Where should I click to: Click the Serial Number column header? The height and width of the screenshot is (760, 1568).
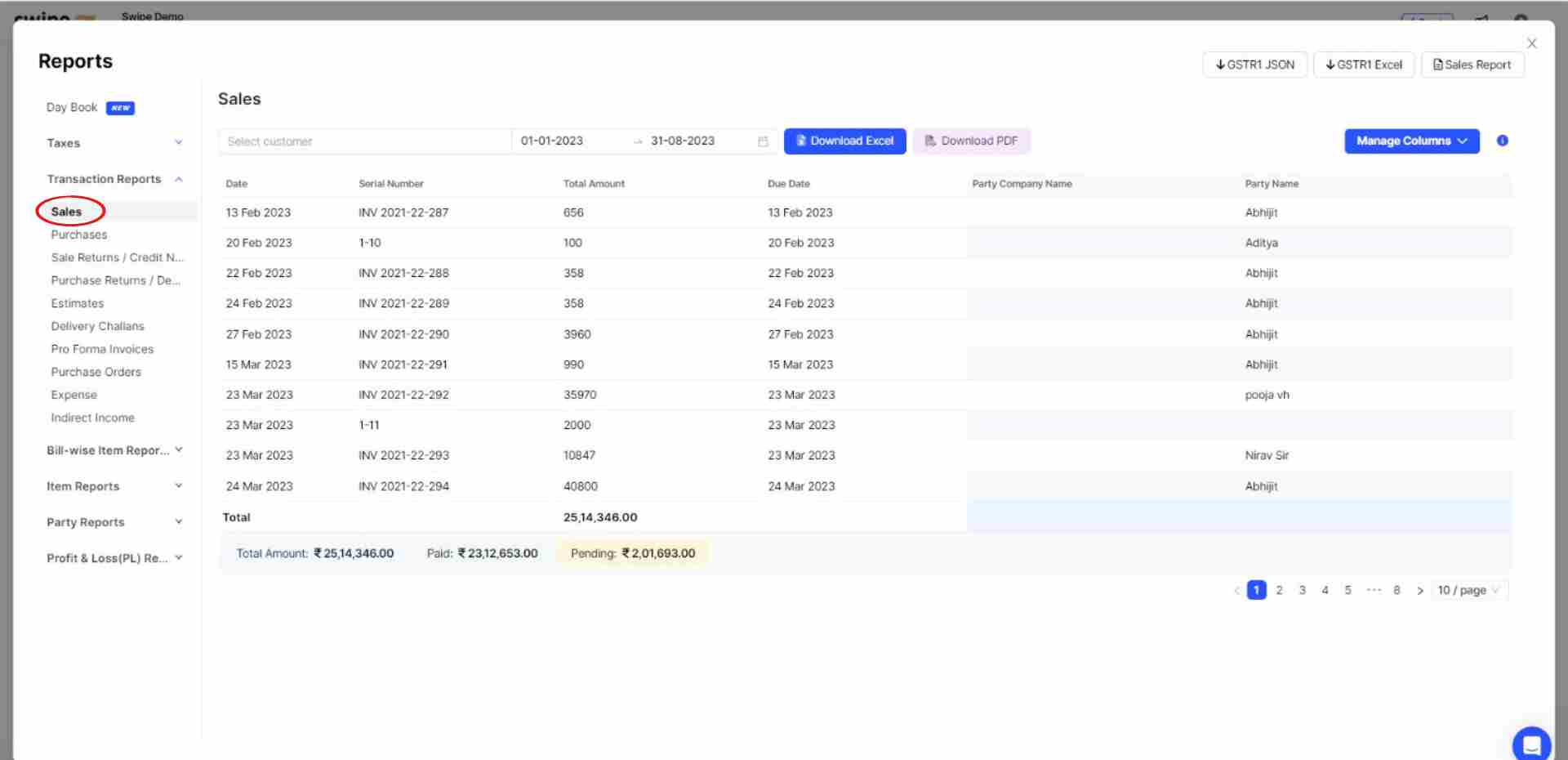coord(391,184)
